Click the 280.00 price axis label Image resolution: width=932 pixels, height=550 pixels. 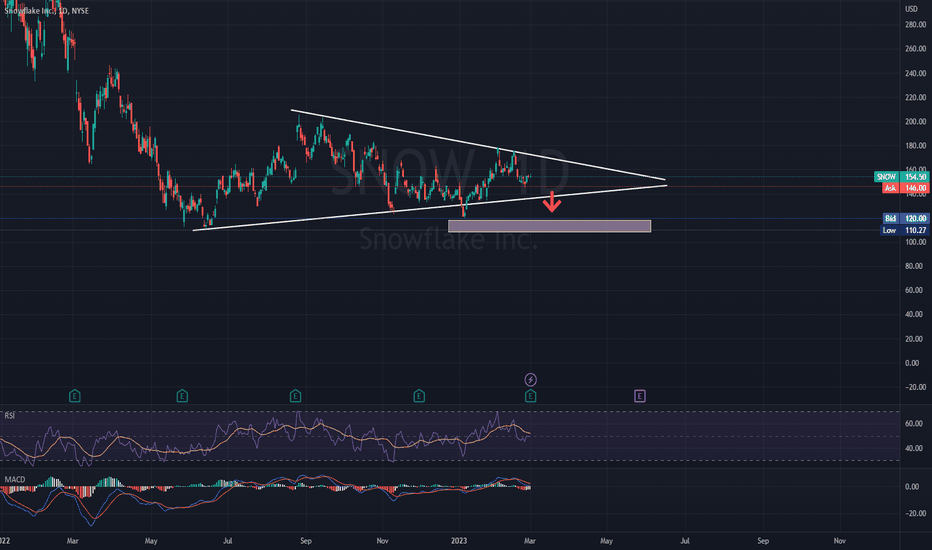(x=915, y=25)
